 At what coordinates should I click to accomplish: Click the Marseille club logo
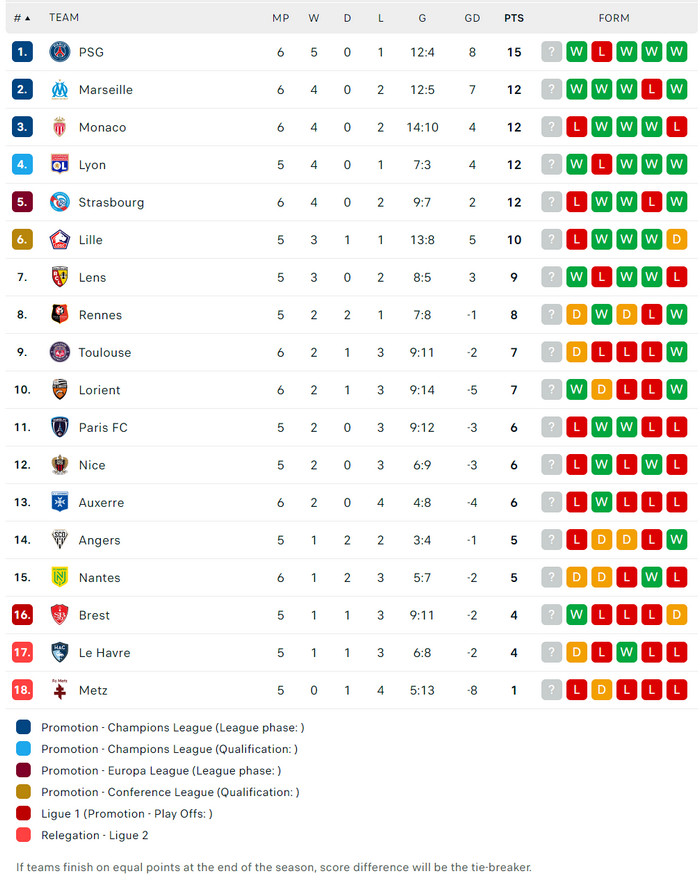pyautogui.click(x=60, y=90)
